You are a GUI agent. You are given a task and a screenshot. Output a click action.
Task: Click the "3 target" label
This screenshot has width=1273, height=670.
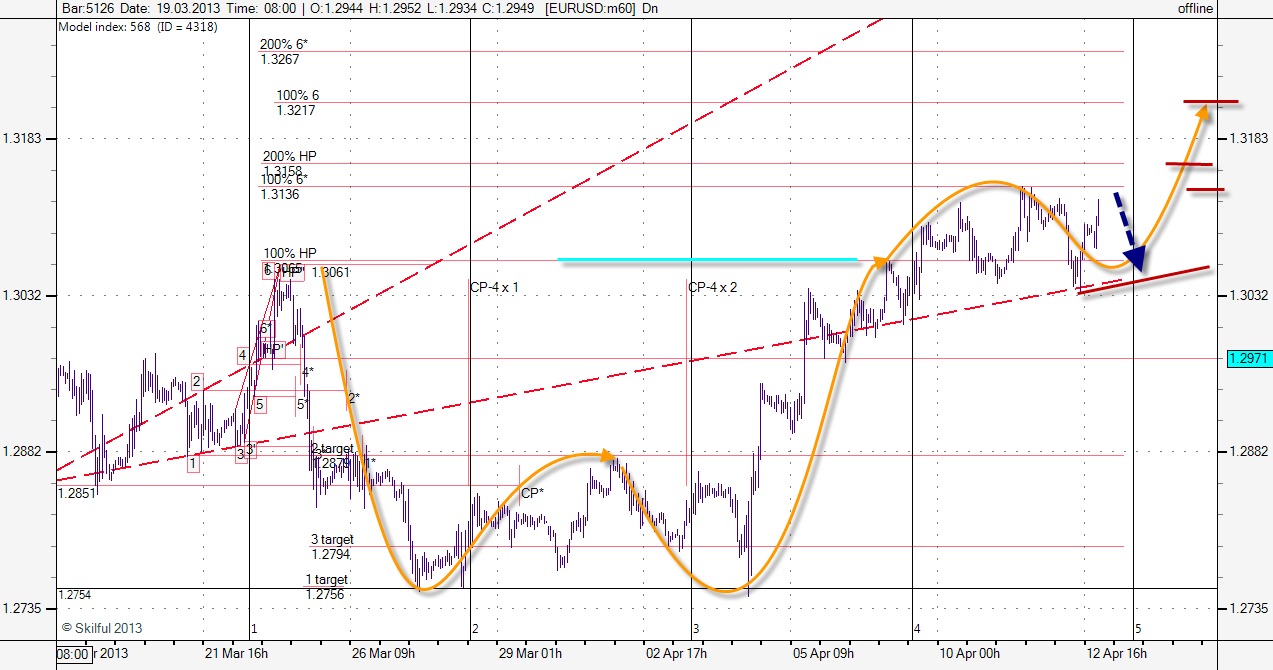(x=331, y=540)
